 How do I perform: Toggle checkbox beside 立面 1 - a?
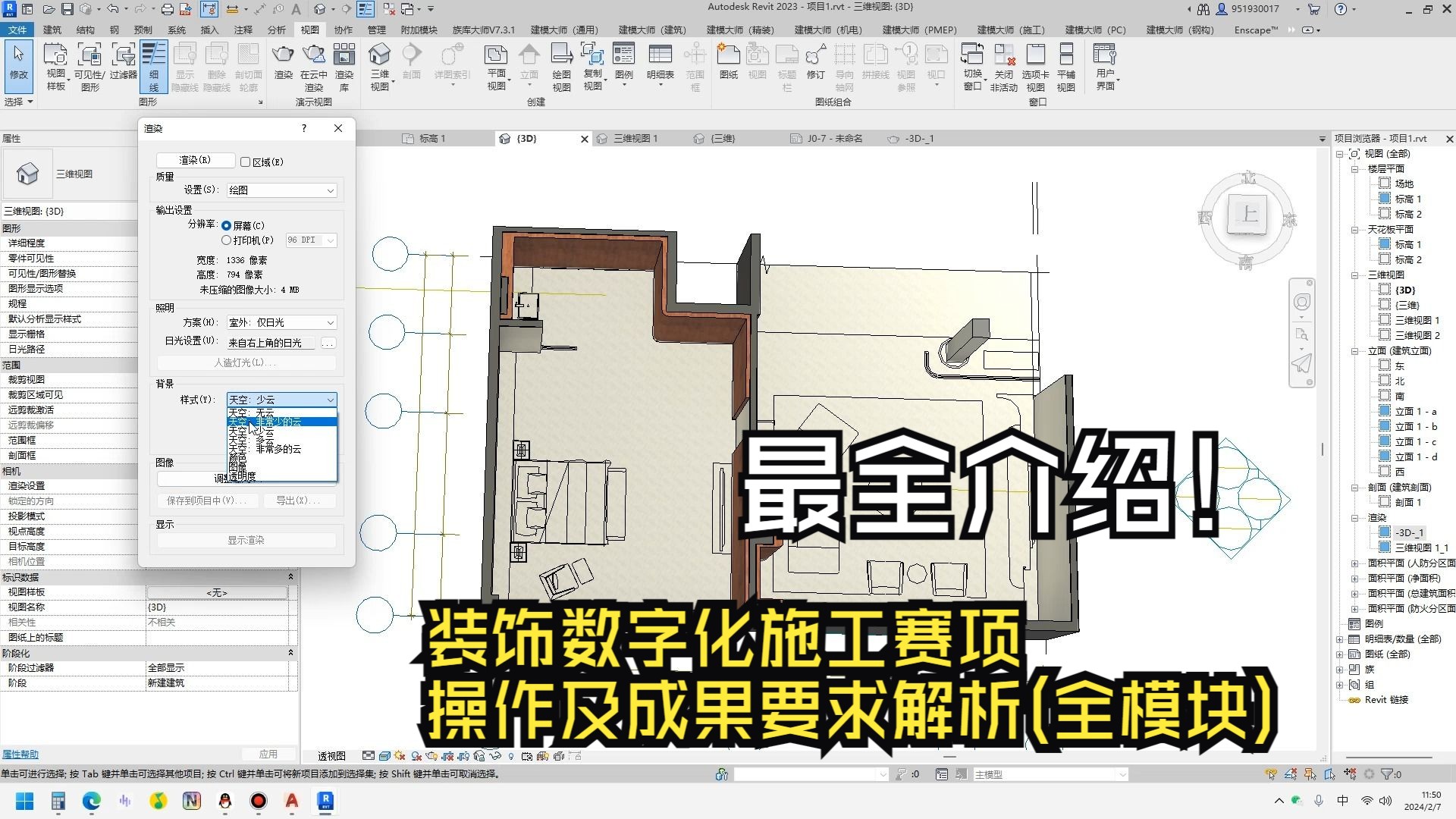[1385, 411]
